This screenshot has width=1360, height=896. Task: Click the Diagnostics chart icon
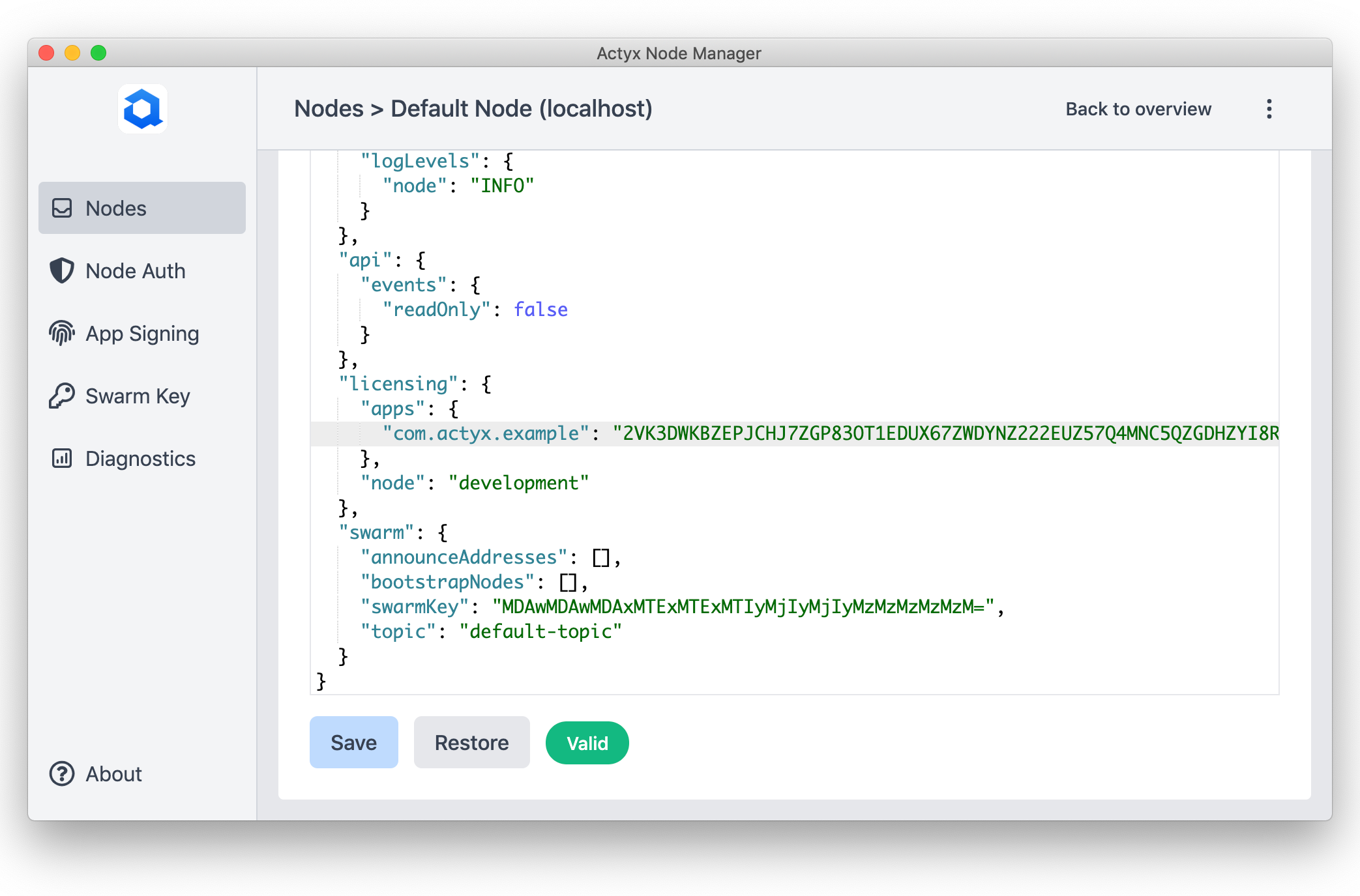(x=62, y=458)
